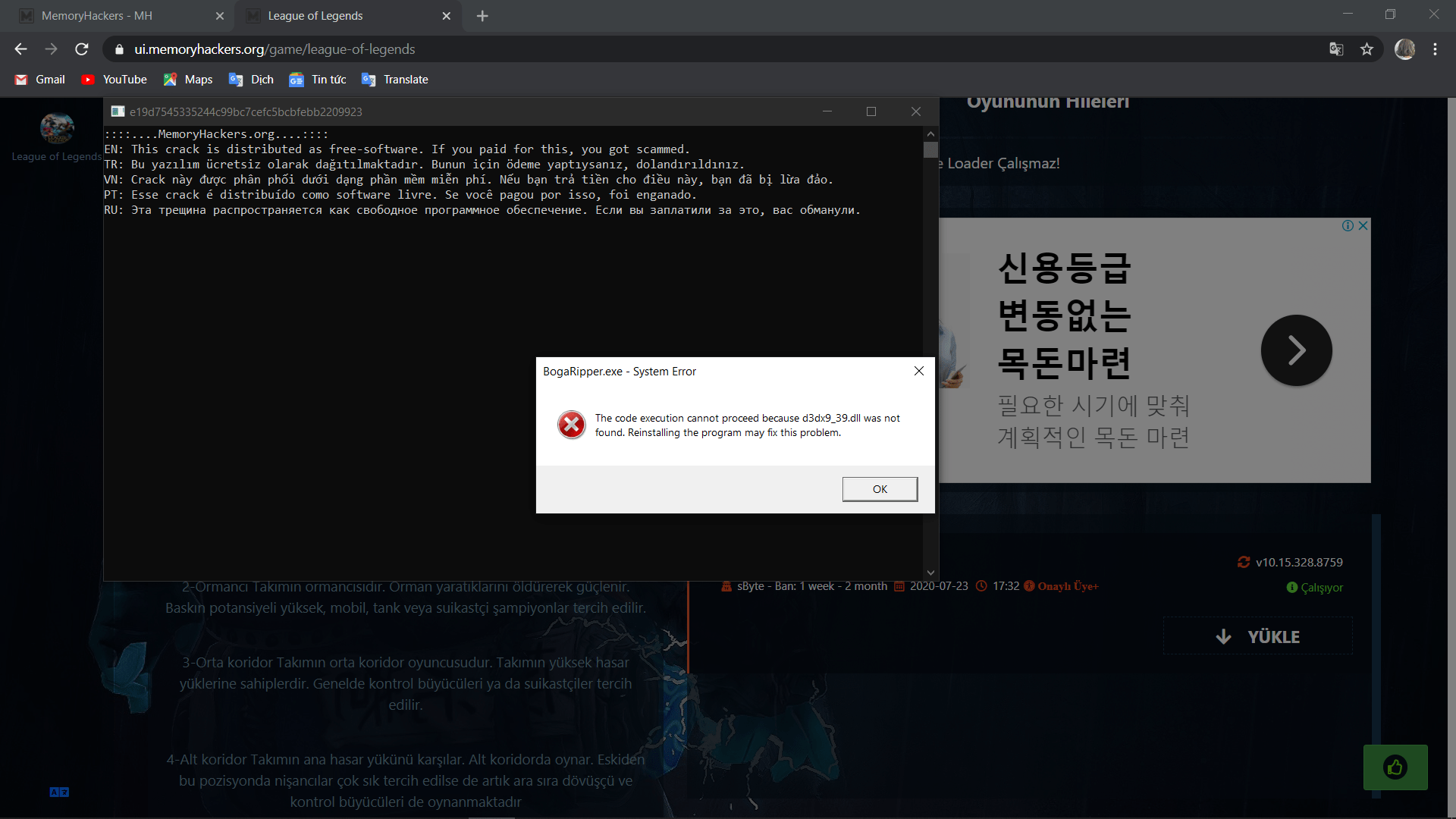Open the Maps bookmark
1456x819 pixels.
point(188,80)
